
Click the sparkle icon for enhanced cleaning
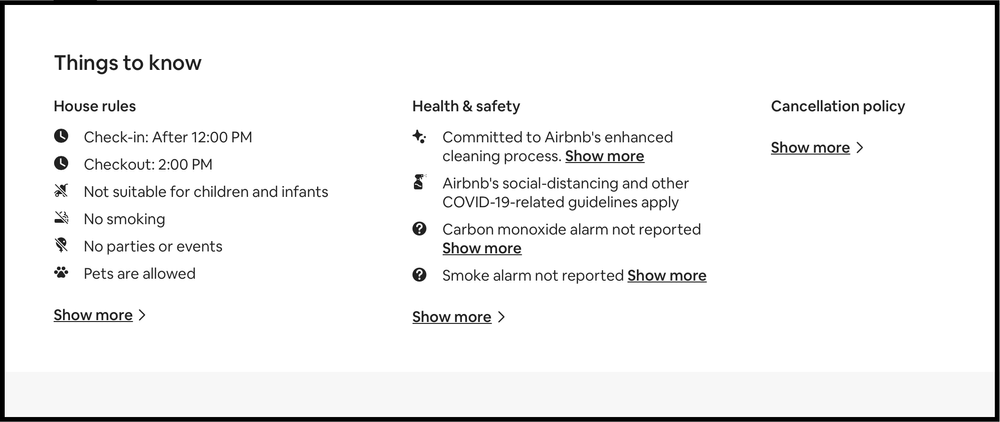point(419,136)
